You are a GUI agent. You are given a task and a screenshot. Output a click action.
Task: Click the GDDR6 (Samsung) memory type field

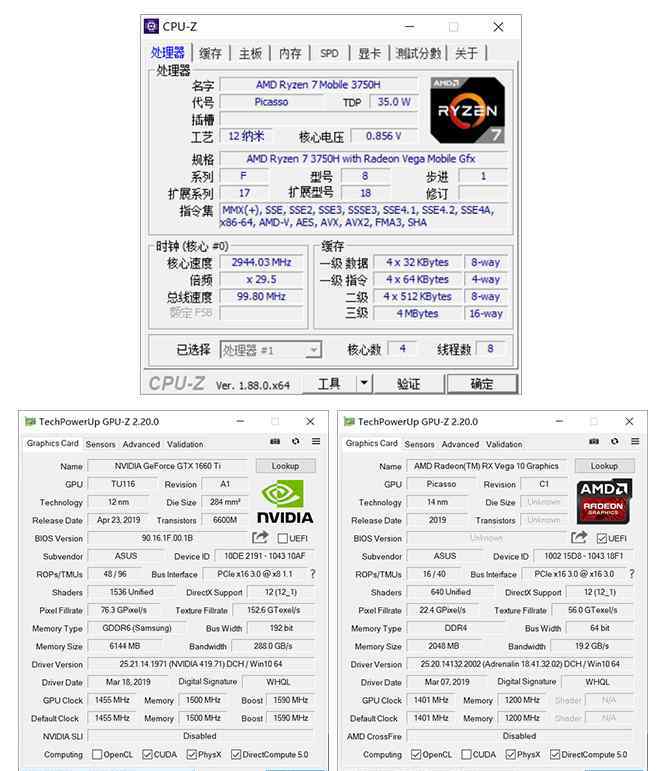tap(137, 628)
